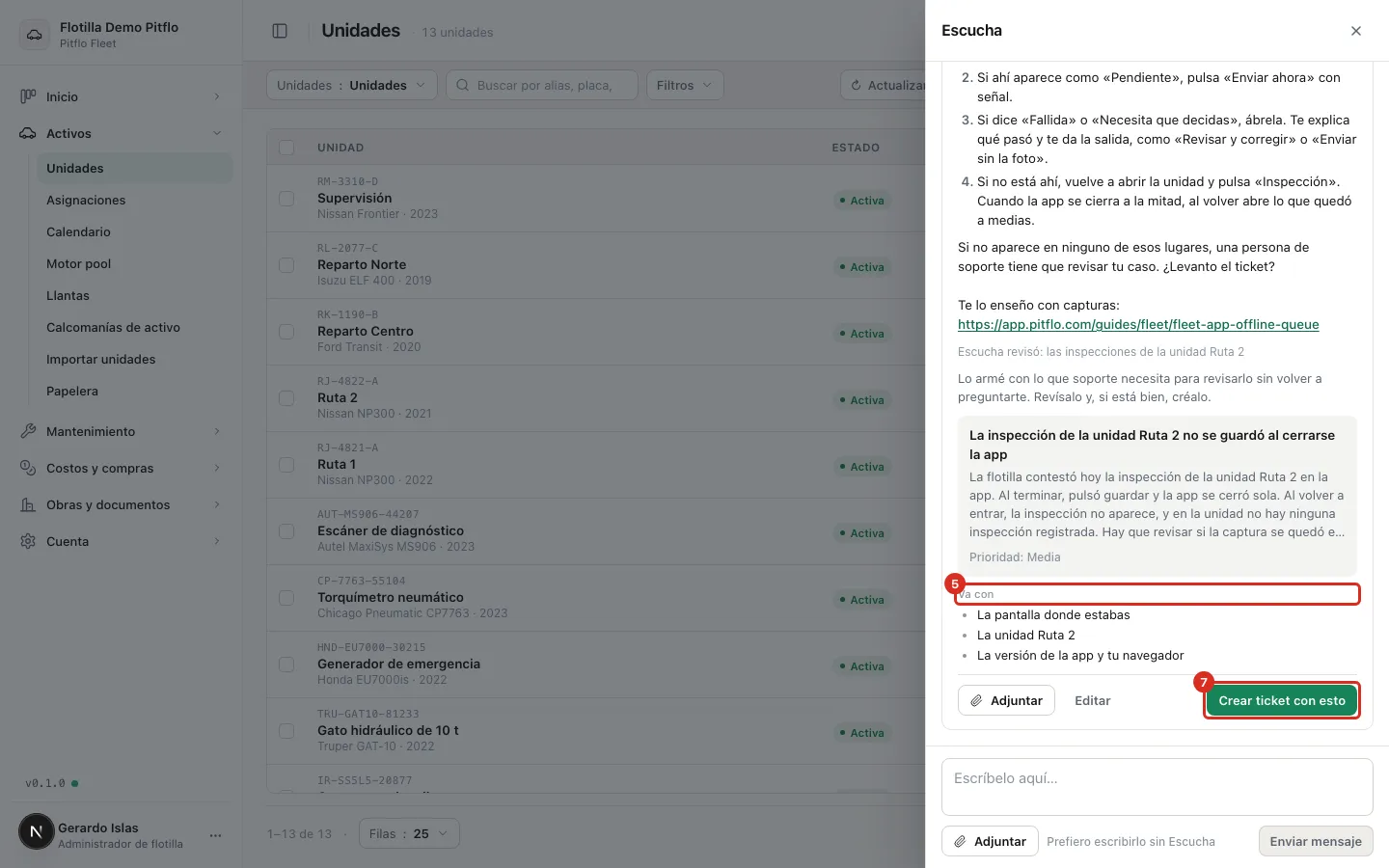This screenshot has width=1389, height=868.
Task: Click the Buscar por alias search field
Action: tap(542, 85)
